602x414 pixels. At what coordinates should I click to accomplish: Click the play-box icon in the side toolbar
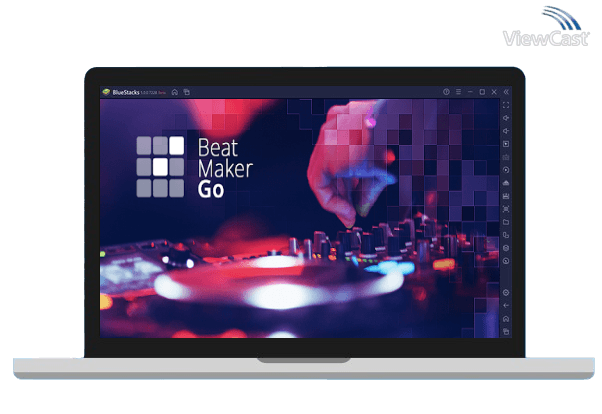point(506,144)
